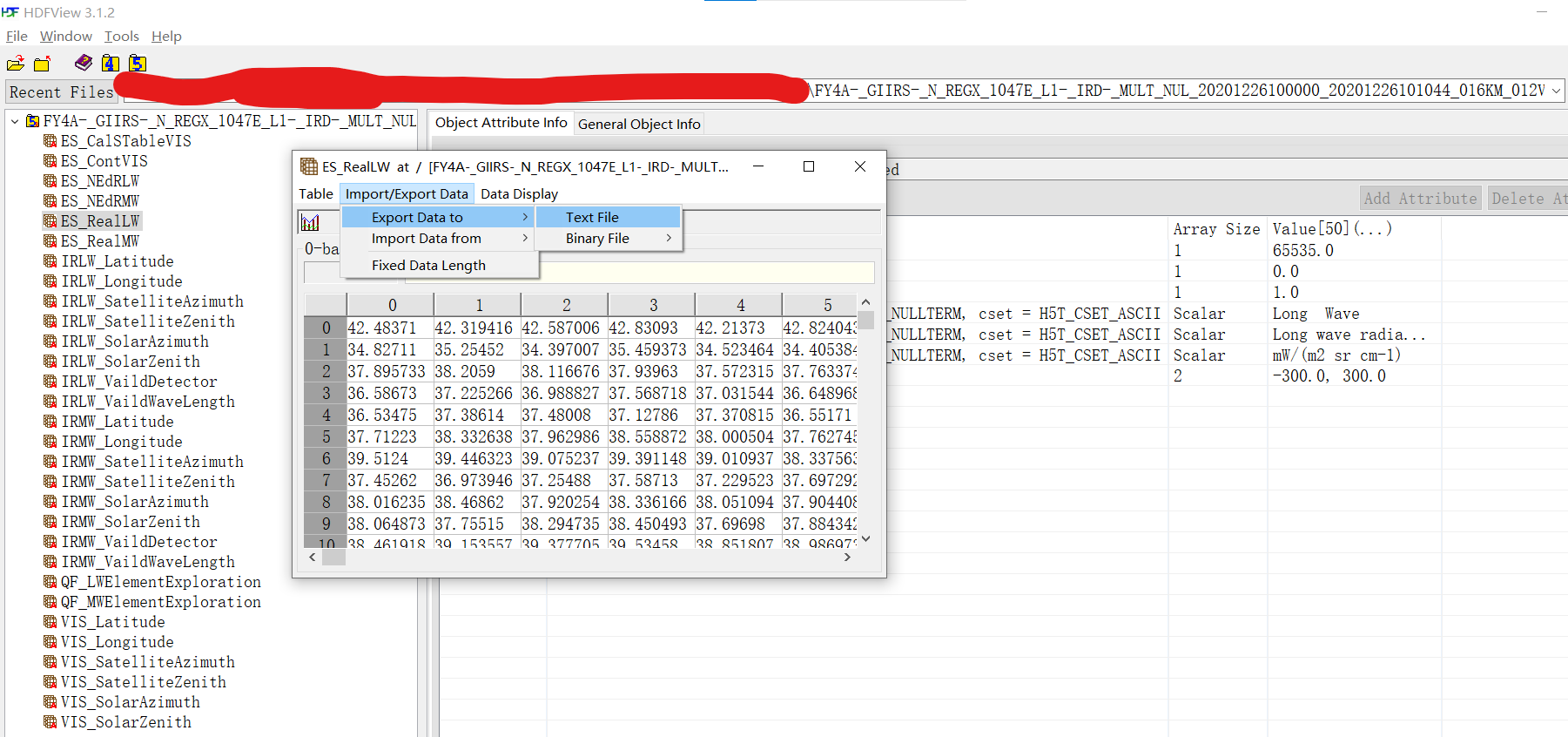The image size is (1568, 737).
Task: Open the Tools menu
Action: (x=122, y=36)
